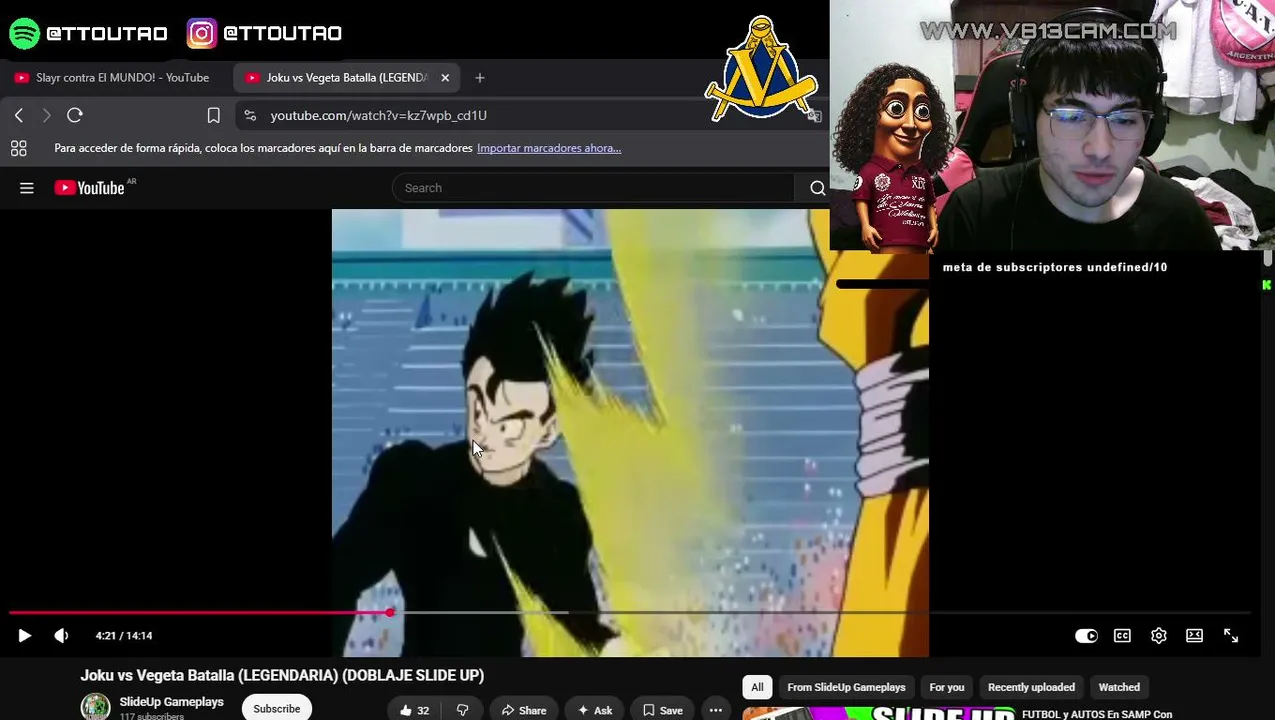
Task: Click the YouTube search magnifier button
Action: (x=817, y=188)
